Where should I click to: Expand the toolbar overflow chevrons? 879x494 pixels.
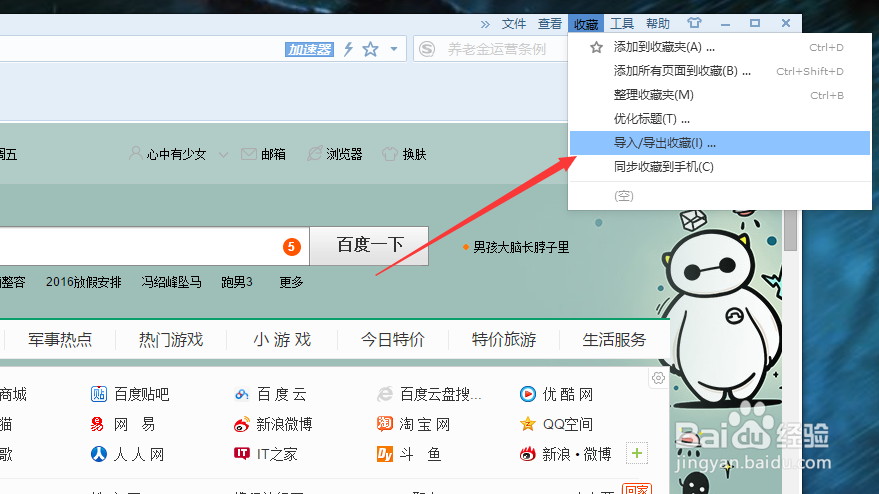point(485,24)
